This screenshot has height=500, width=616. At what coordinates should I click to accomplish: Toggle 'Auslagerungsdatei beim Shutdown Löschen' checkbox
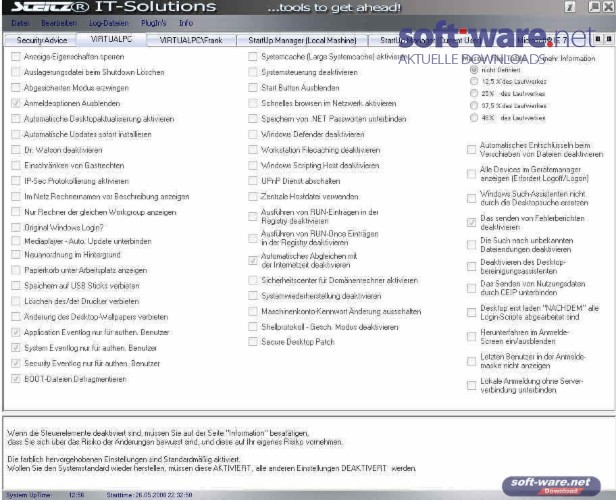(16, 72)
